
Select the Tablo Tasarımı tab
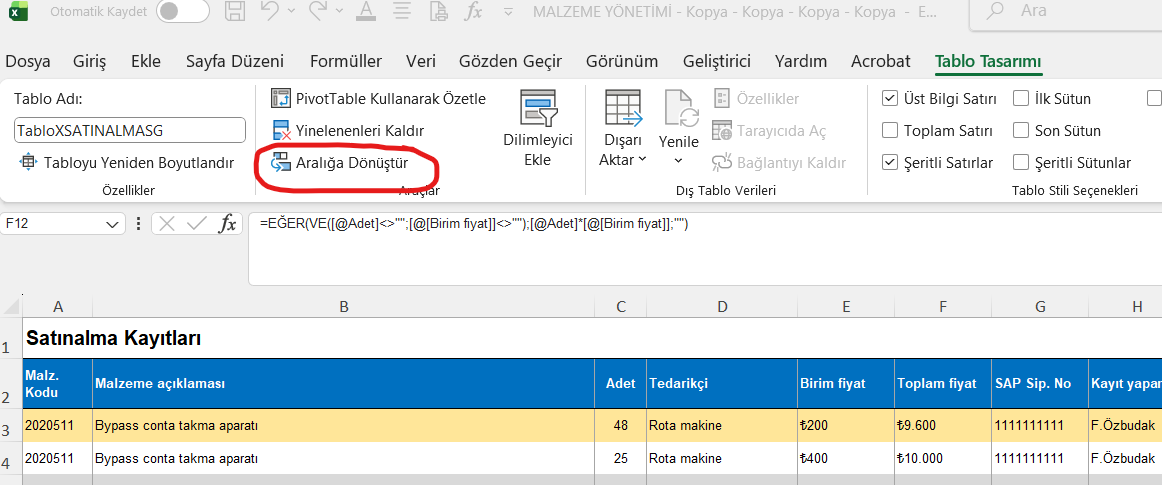(x=989, y=62)
